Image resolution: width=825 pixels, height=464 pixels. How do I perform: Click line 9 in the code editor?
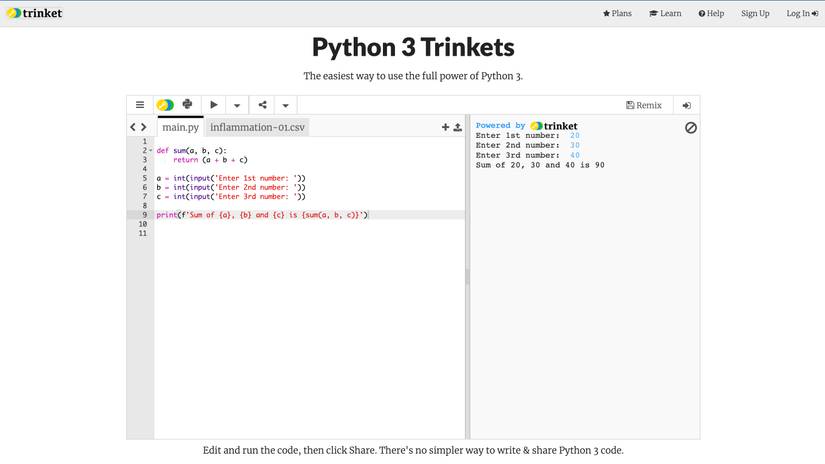(x=300, y=215)
